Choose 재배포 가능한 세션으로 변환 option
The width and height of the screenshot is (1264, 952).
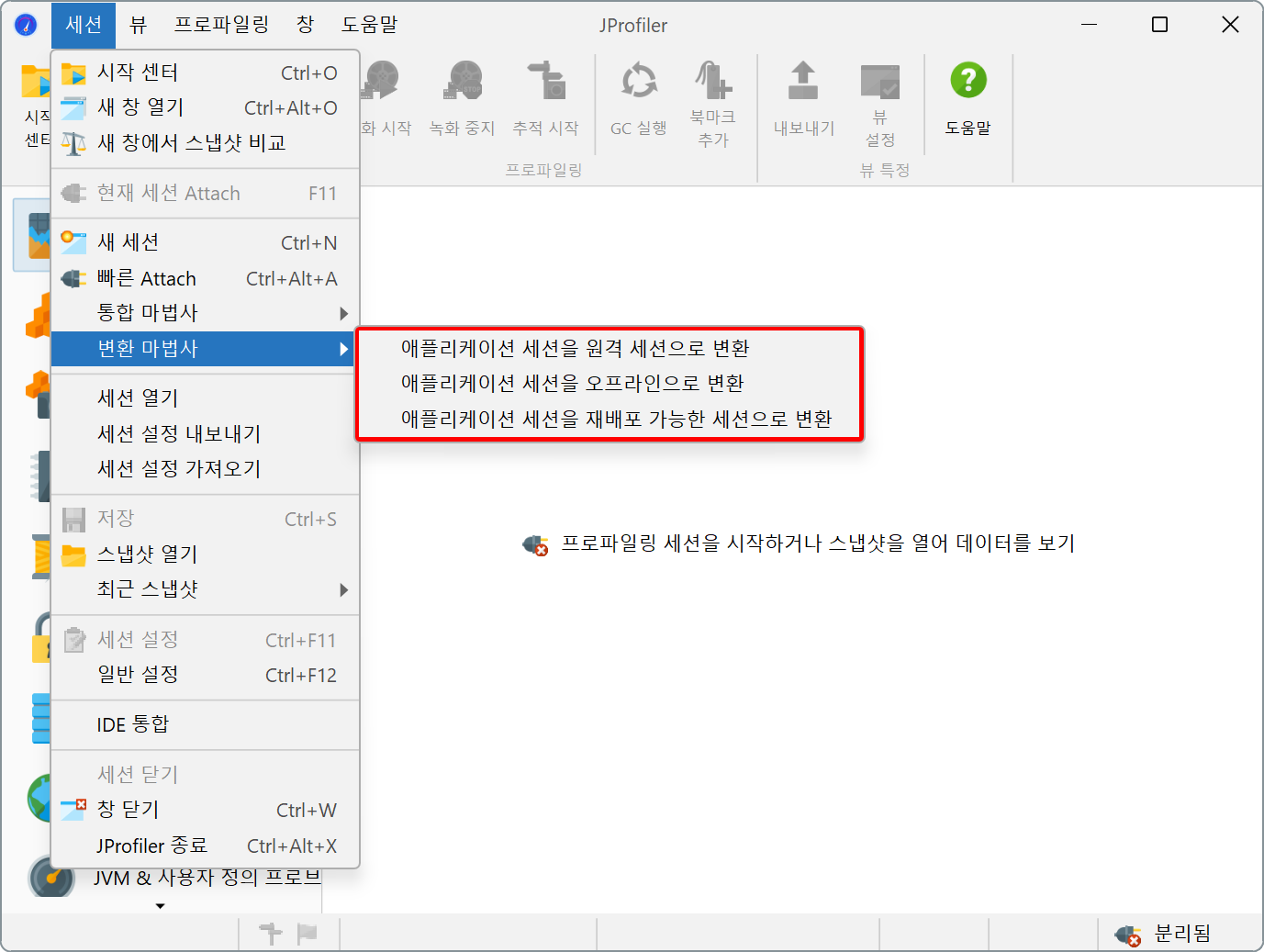(610, 420)
